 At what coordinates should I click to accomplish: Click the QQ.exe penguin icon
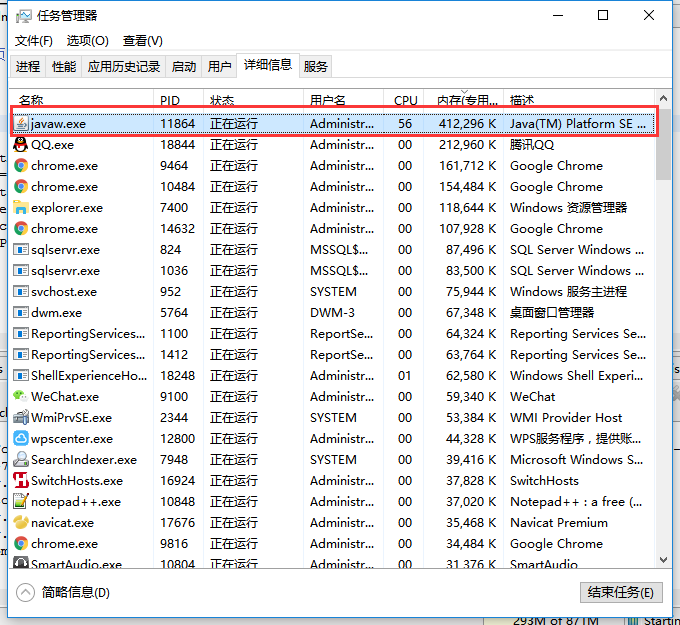21,144
